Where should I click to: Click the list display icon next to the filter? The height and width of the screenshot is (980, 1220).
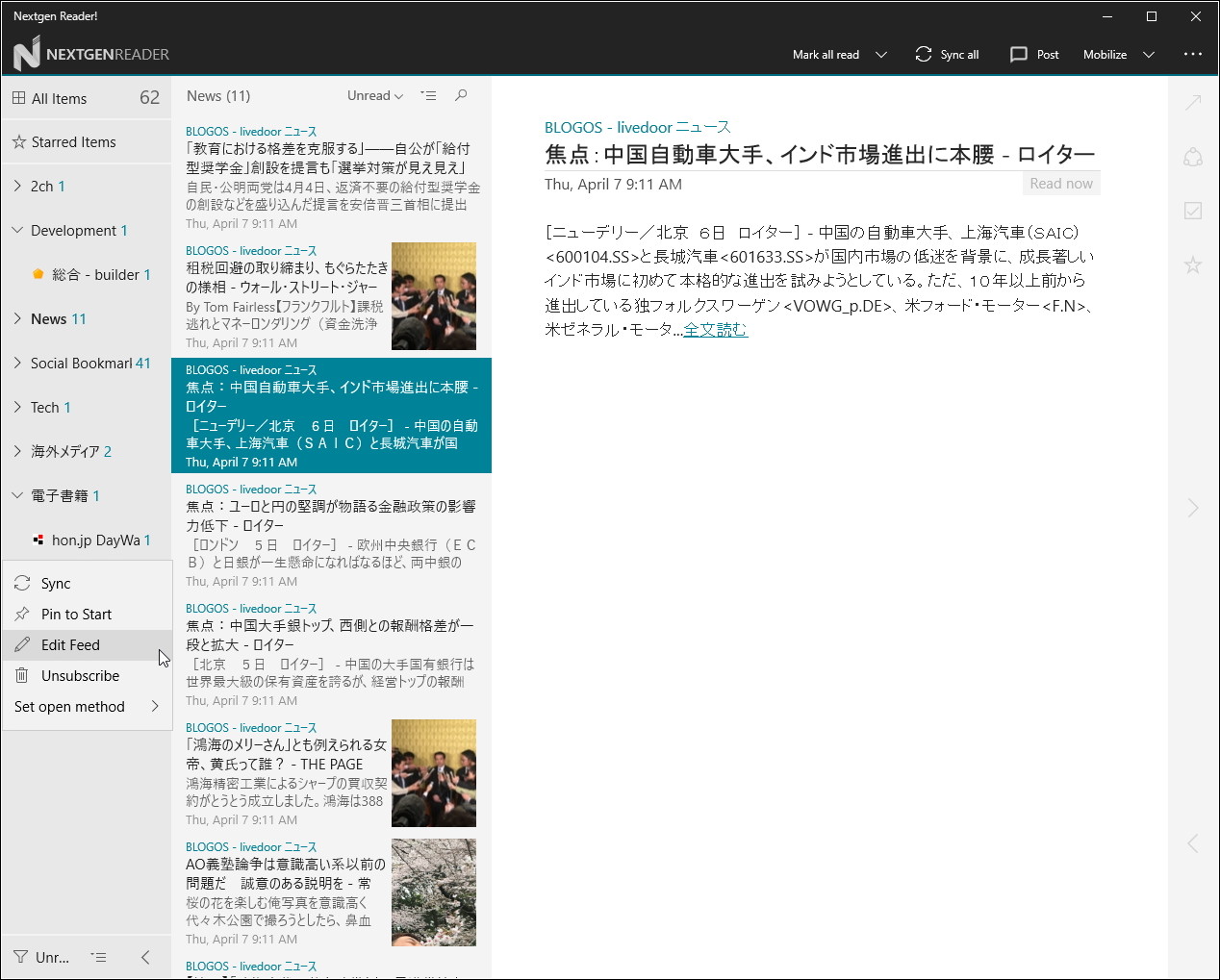pos(98,957)
